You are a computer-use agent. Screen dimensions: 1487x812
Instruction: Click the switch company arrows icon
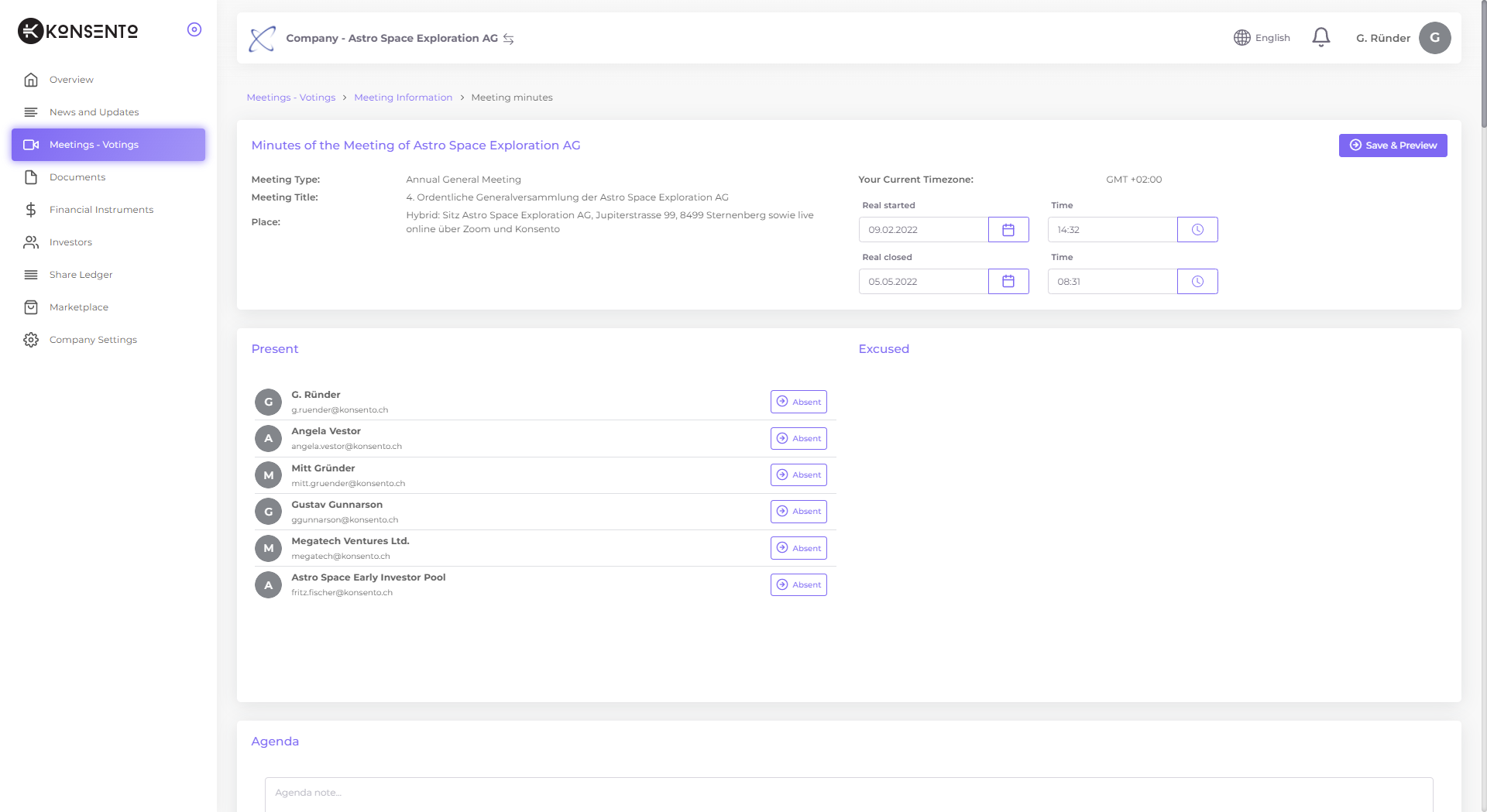click(x=509, y=39)
